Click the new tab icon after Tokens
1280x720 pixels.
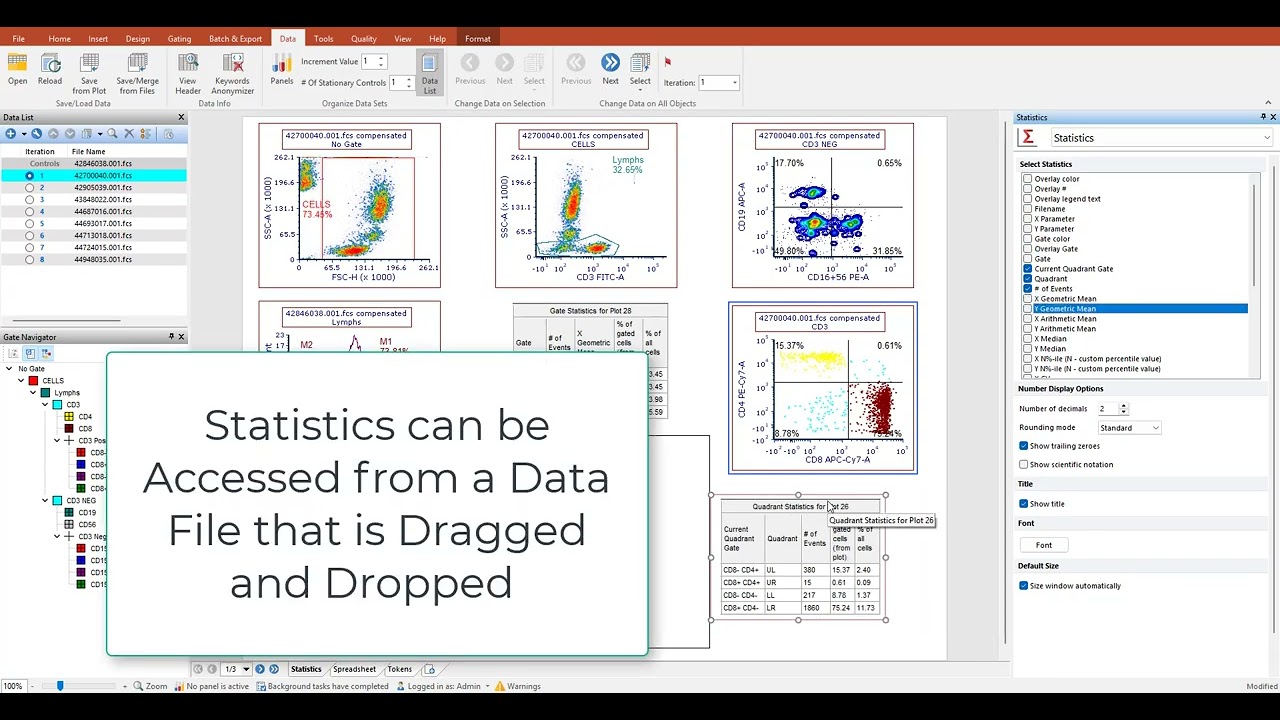pyautogui.click(x=429, y=669)
